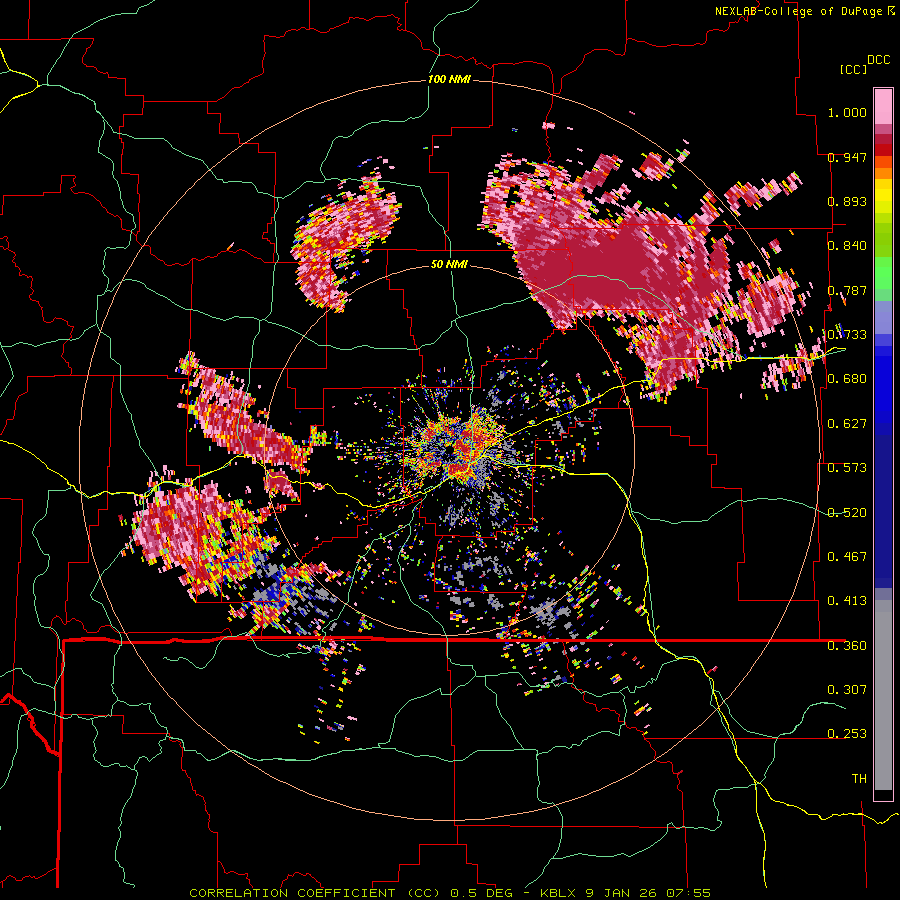Screen dimensions: 900x900
Task: Click the 0.787 value on the color scale
Action: pos(847,290)
